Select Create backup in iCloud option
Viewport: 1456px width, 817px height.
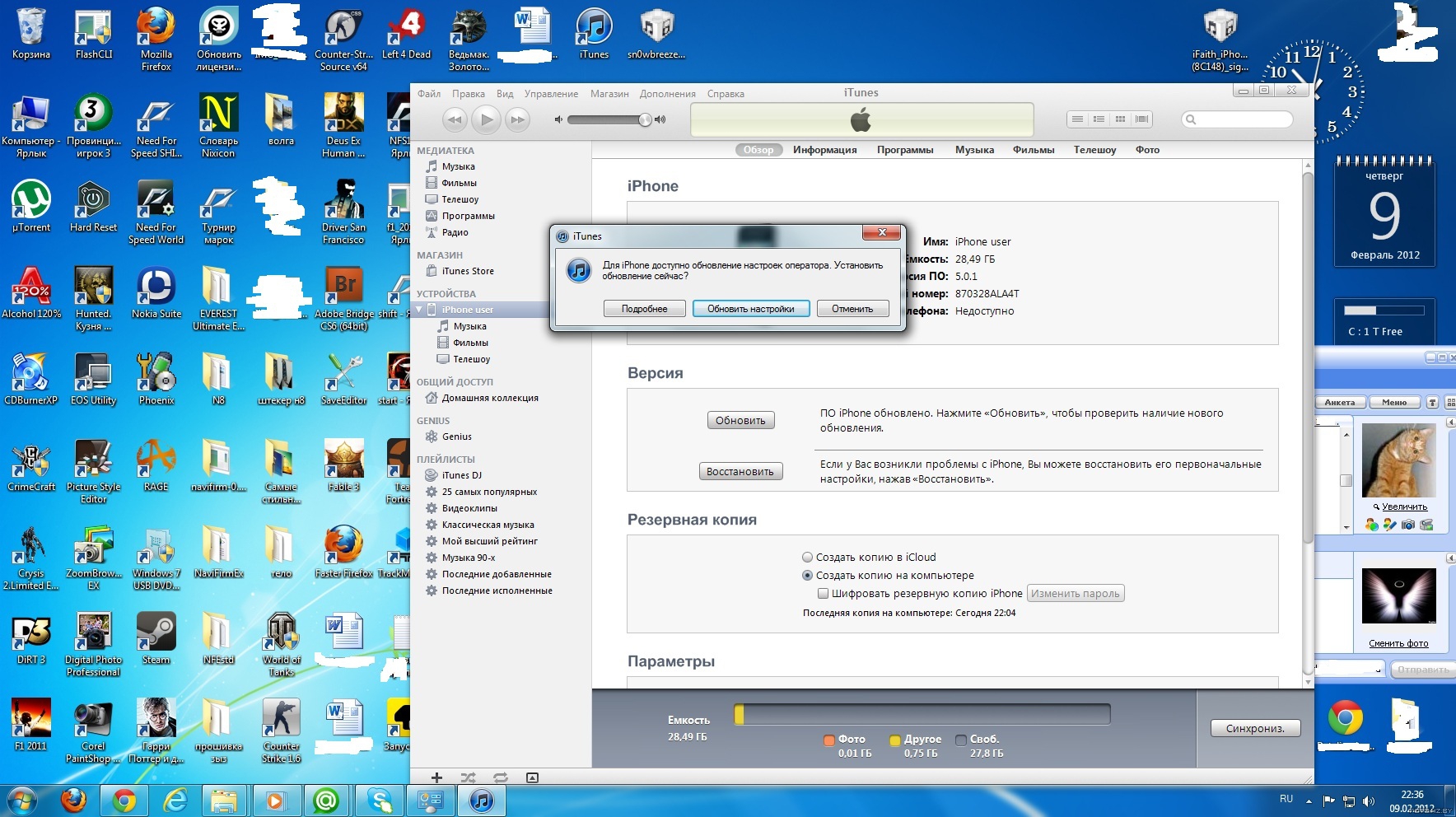click(808, 558)
